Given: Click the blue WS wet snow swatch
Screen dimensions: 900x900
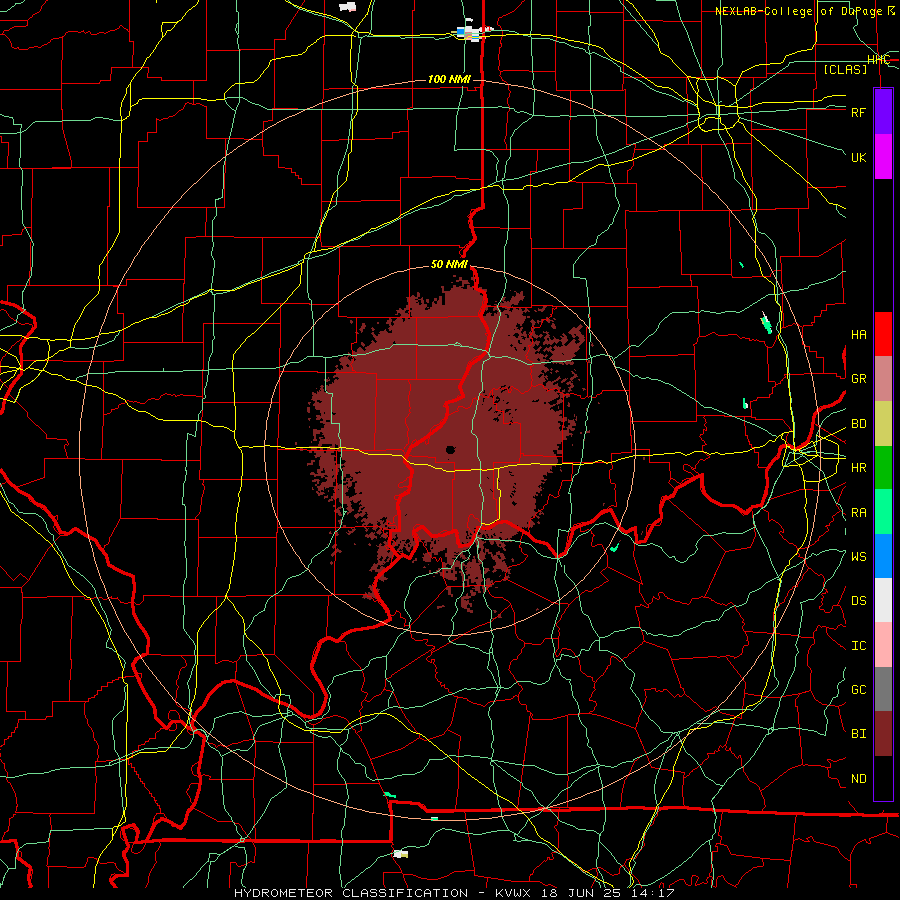Looking at the screenshot, I should coord(883,556).
